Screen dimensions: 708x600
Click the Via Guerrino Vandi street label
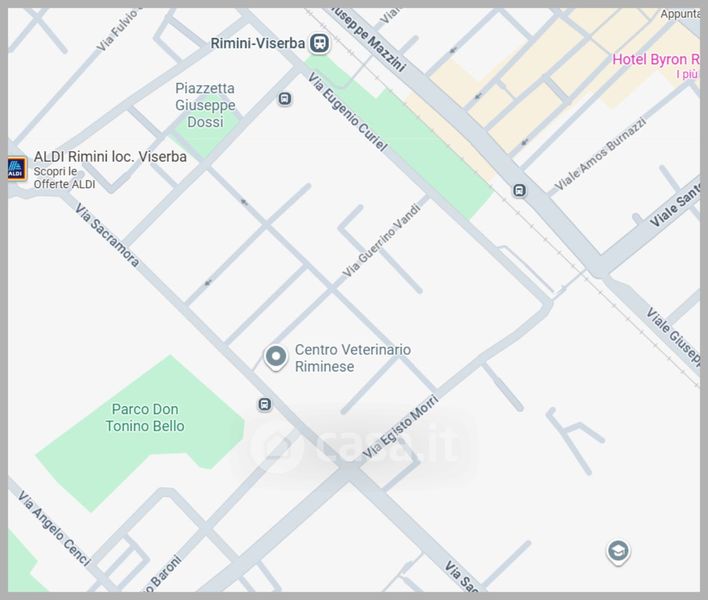pos(383,238)
